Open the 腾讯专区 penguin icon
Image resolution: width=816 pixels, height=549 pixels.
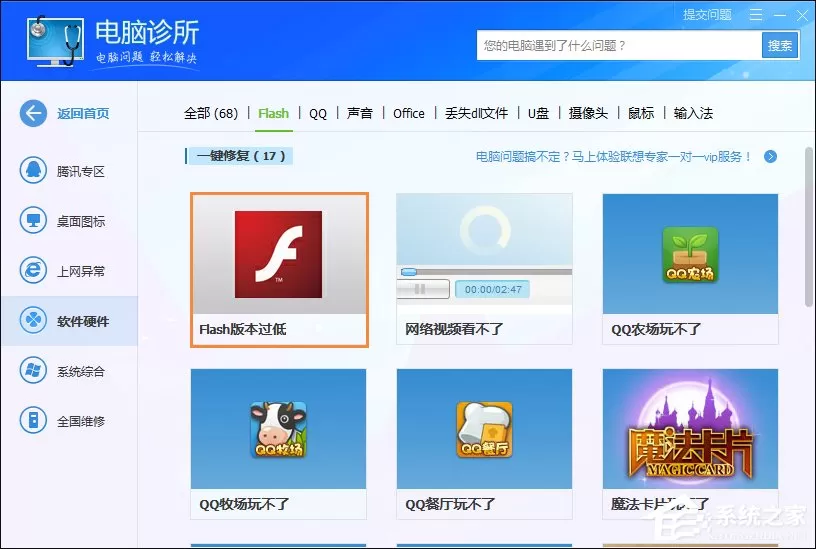click(33, 170)
